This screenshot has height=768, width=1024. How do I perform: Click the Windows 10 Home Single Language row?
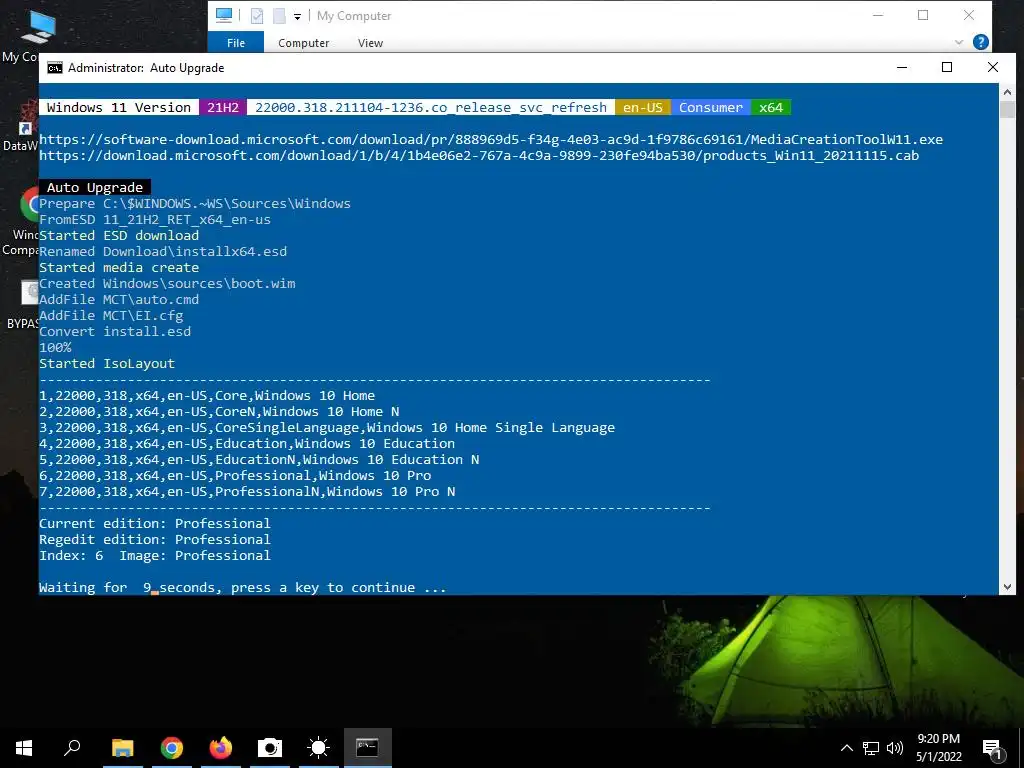327,427
